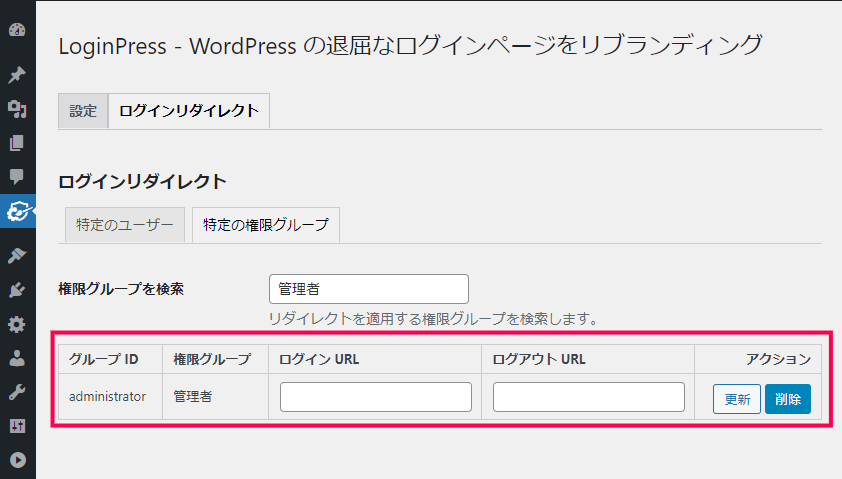The image size is (842, 479).
Task: Focus the ログイン URL field for administrator
Action: pos(376,397)
